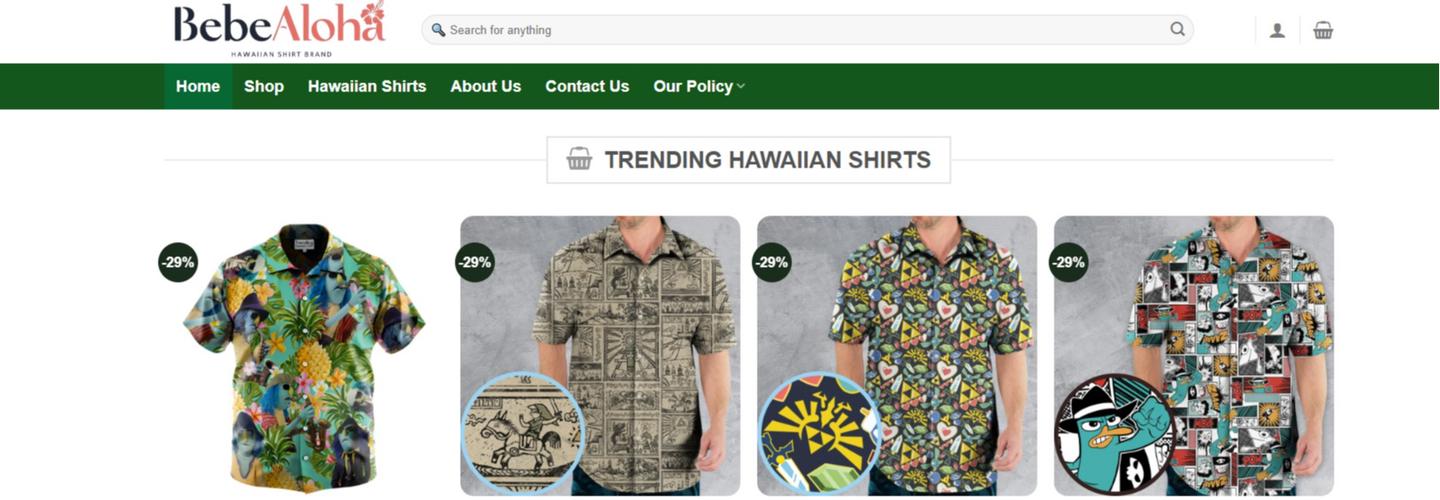Viewport: 1440px width, 500px height.
Task: Expand the Our Policy dropdown menu
Action: tap(692, 87)
